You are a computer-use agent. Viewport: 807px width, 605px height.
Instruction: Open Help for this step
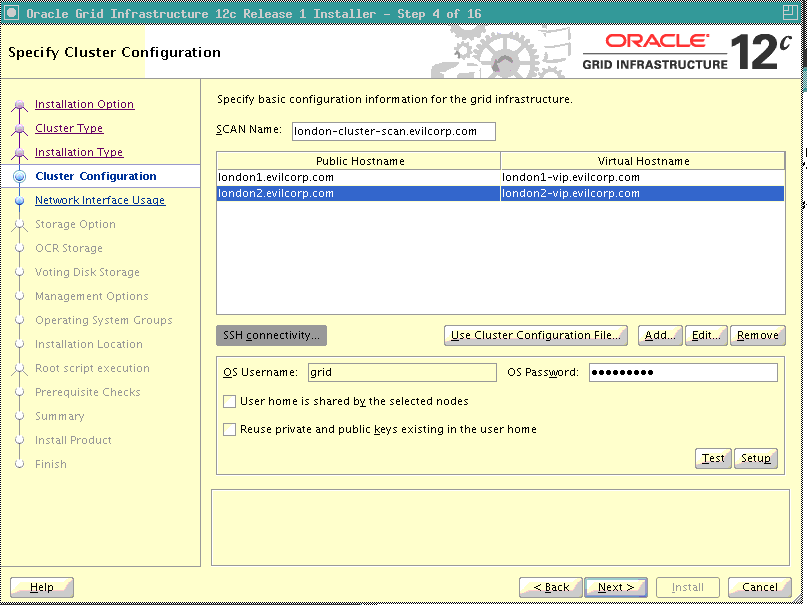(42, 588)
